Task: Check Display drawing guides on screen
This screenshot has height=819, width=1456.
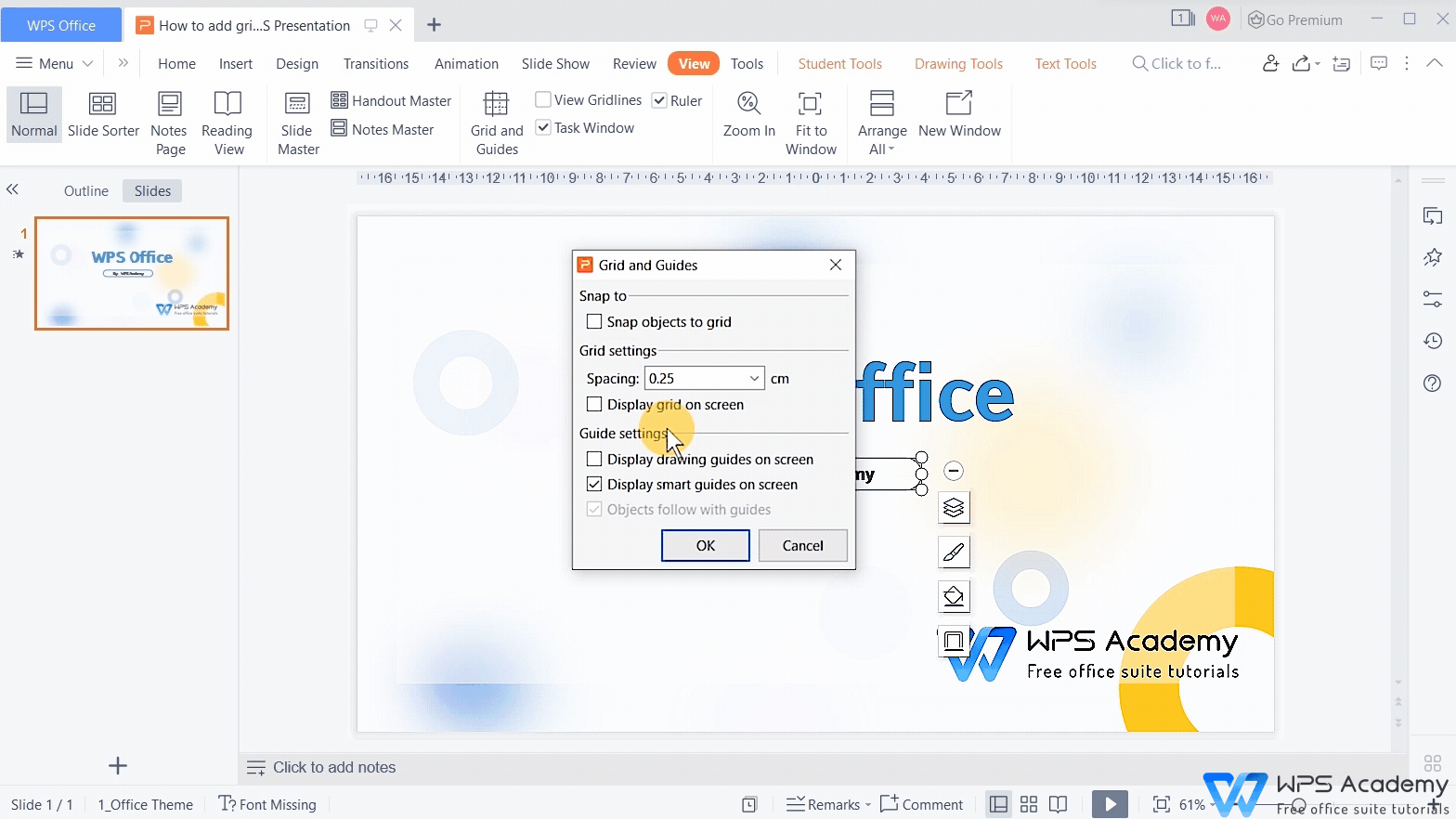Action: tap(594, 459)
